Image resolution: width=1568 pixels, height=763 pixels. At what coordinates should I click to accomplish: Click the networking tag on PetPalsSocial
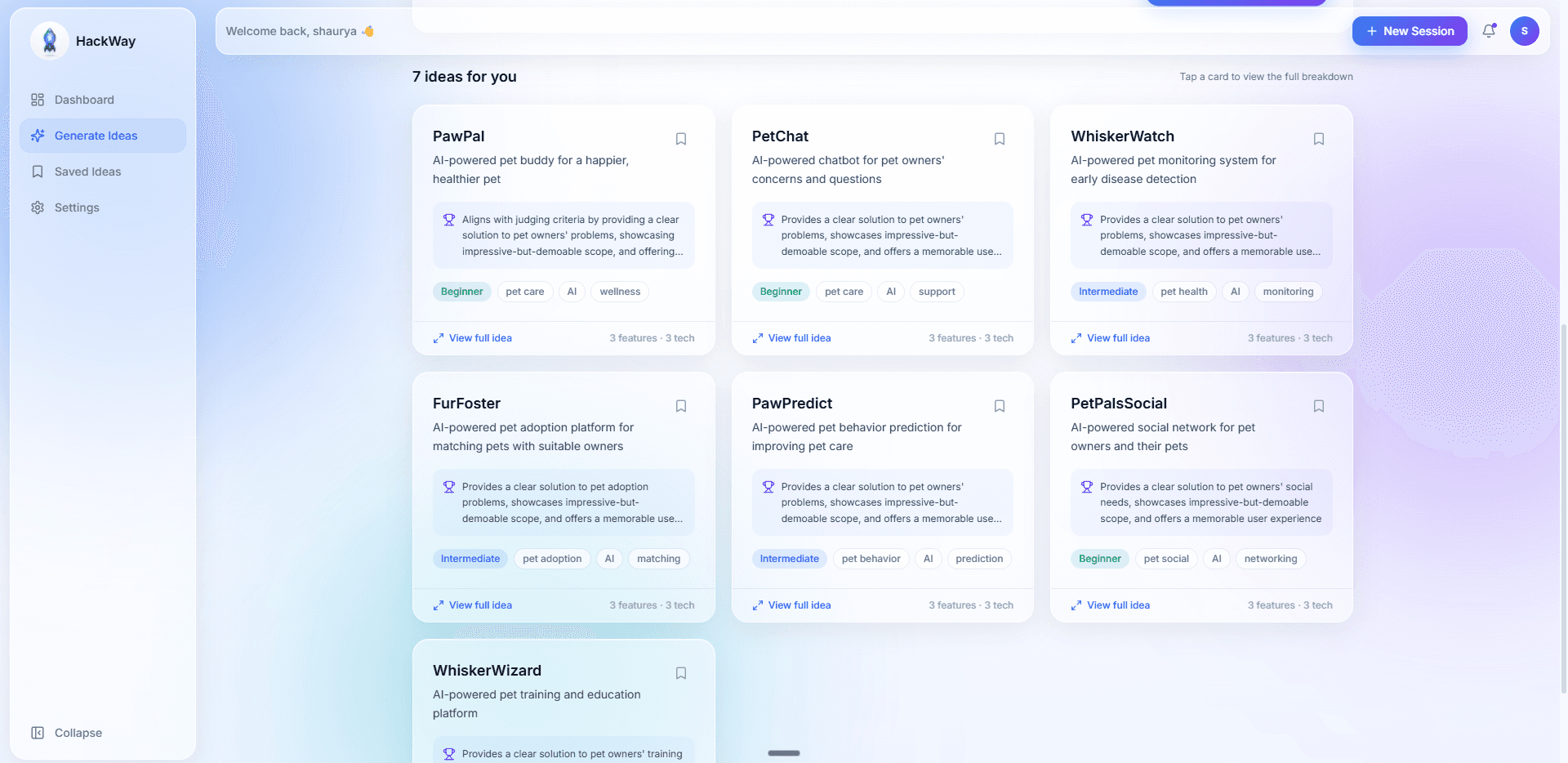pos(1271,559)
